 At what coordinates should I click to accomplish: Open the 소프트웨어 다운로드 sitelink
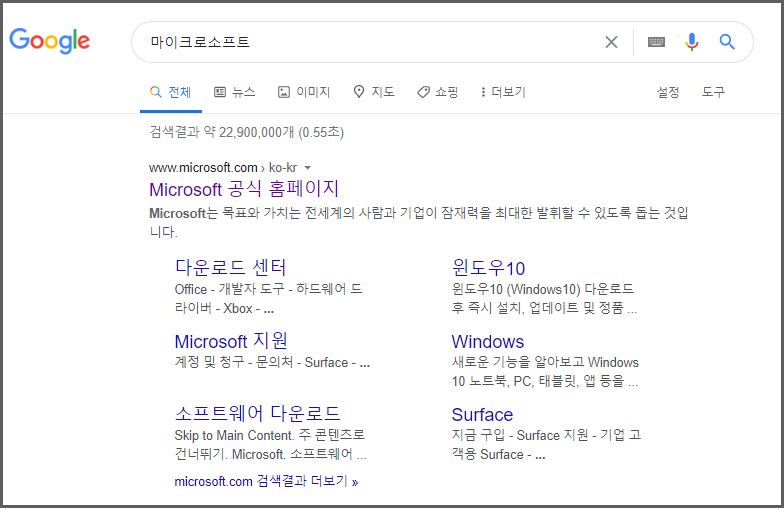click(x=258, y=414)
